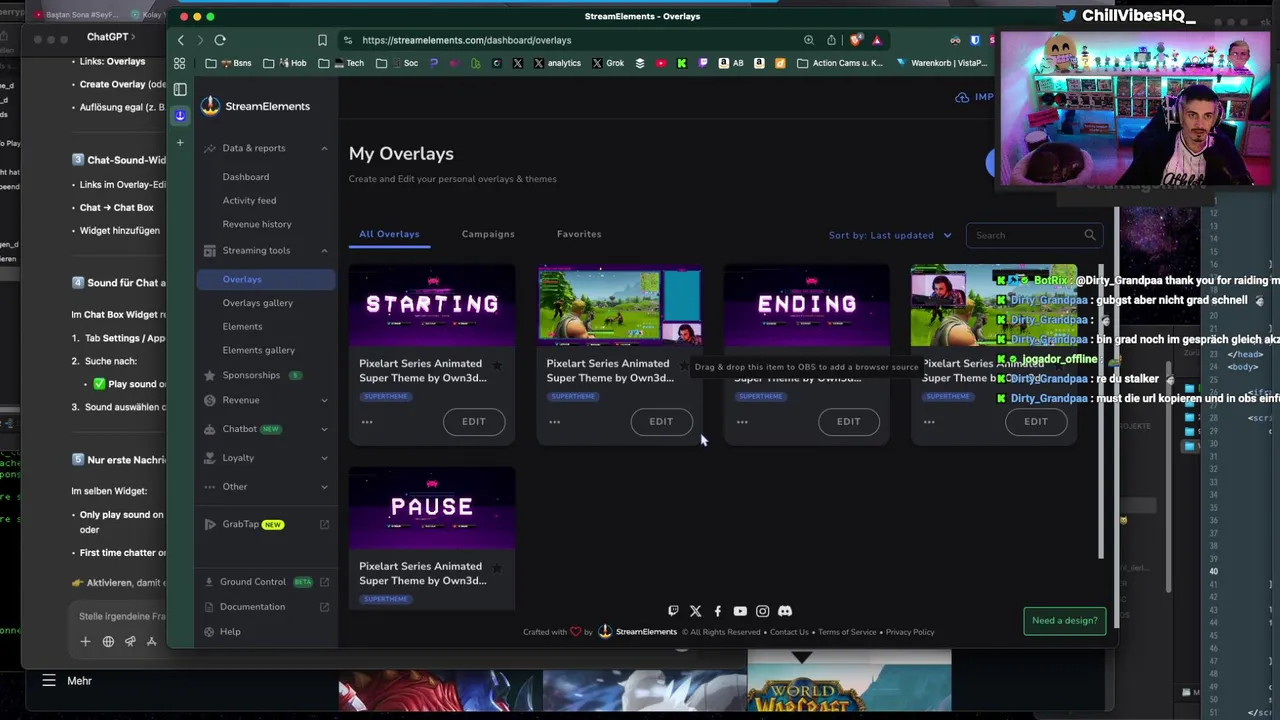Switch to the All Overlays tab

(389, 234)
